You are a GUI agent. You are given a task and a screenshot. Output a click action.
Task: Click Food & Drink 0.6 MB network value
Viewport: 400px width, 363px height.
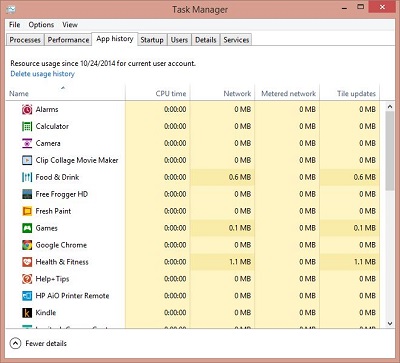pyautogui.click(x=240, y=177)
